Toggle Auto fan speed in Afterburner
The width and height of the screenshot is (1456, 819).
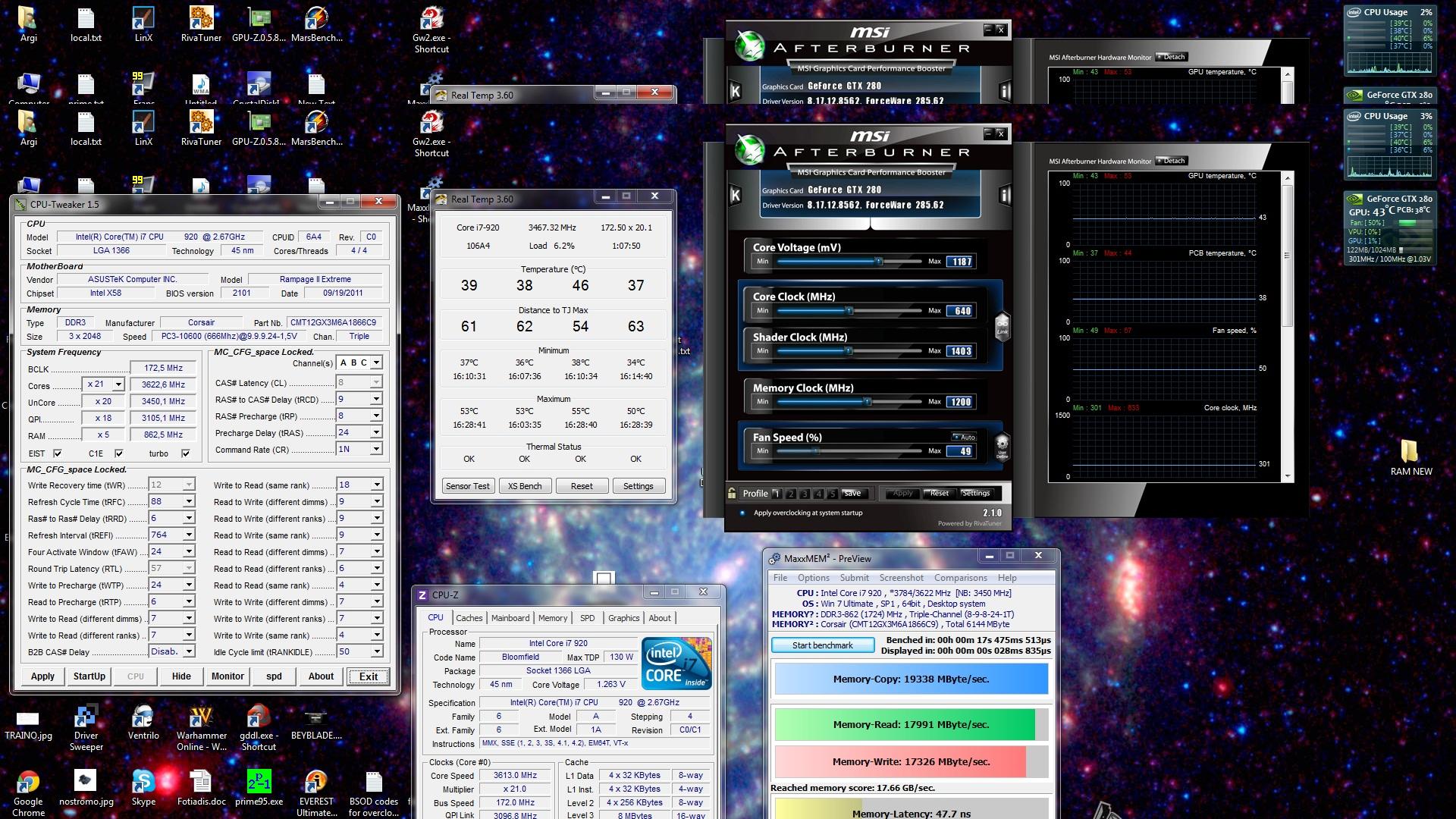[965, 437]
